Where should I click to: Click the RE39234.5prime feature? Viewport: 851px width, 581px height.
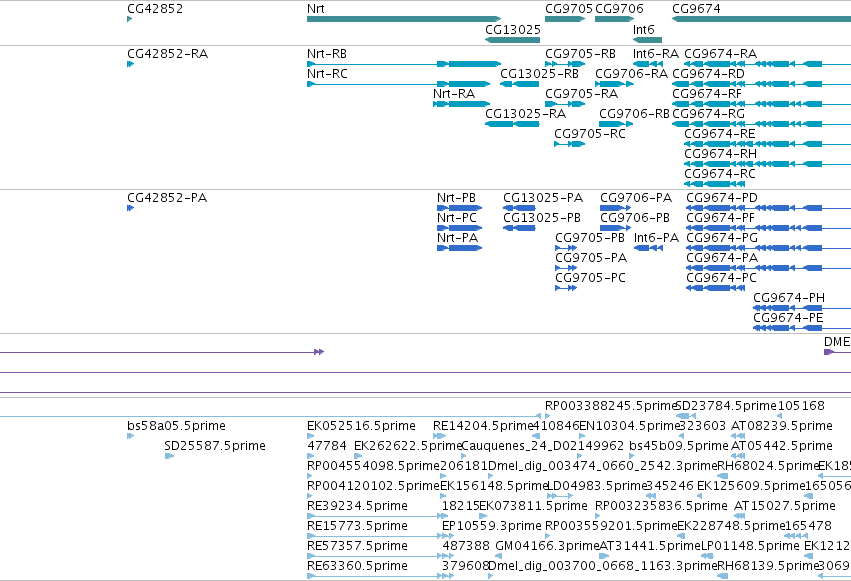coord(378,516)
